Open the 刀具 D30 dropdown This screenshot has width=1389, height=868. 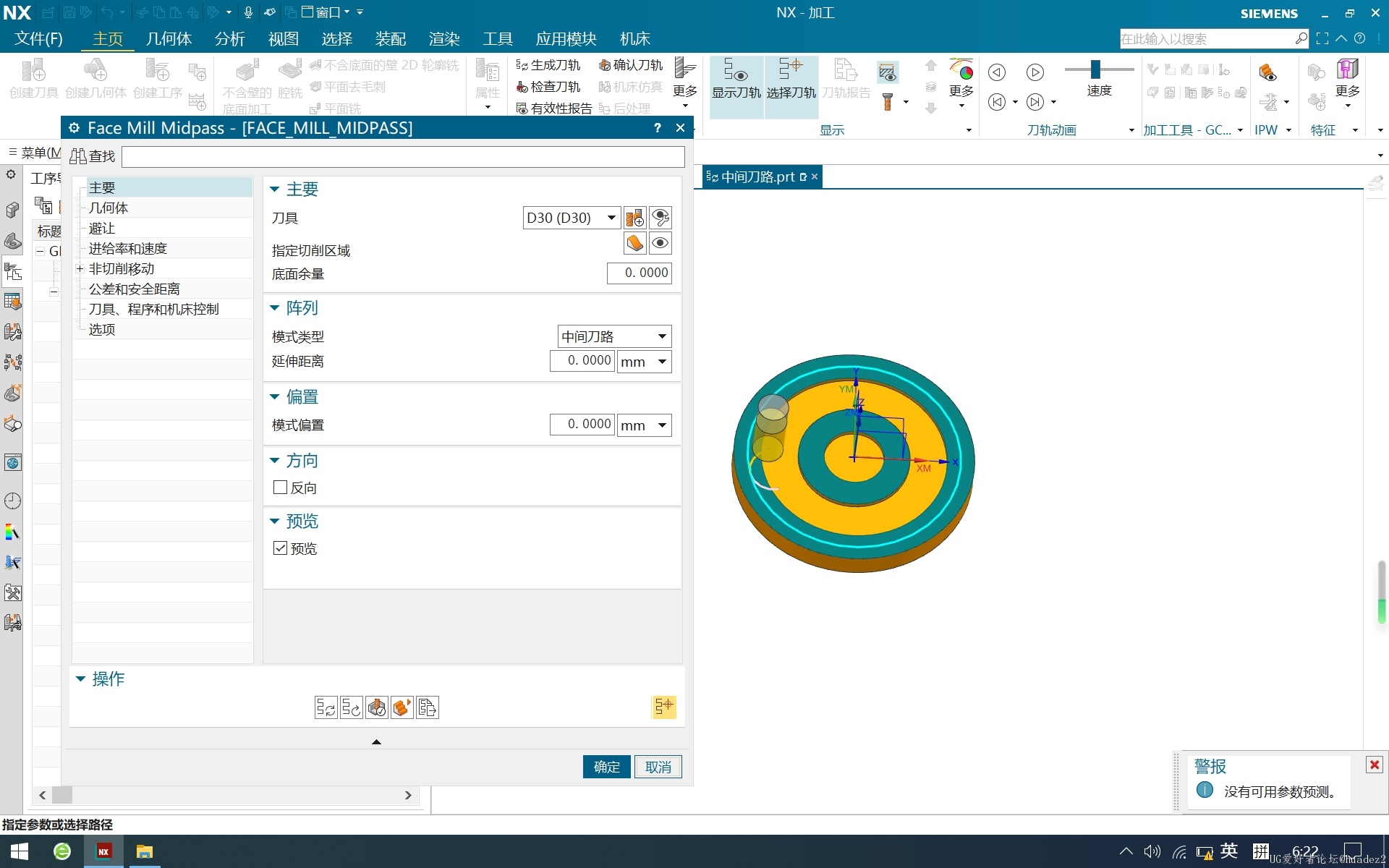(x=612, y=218)
